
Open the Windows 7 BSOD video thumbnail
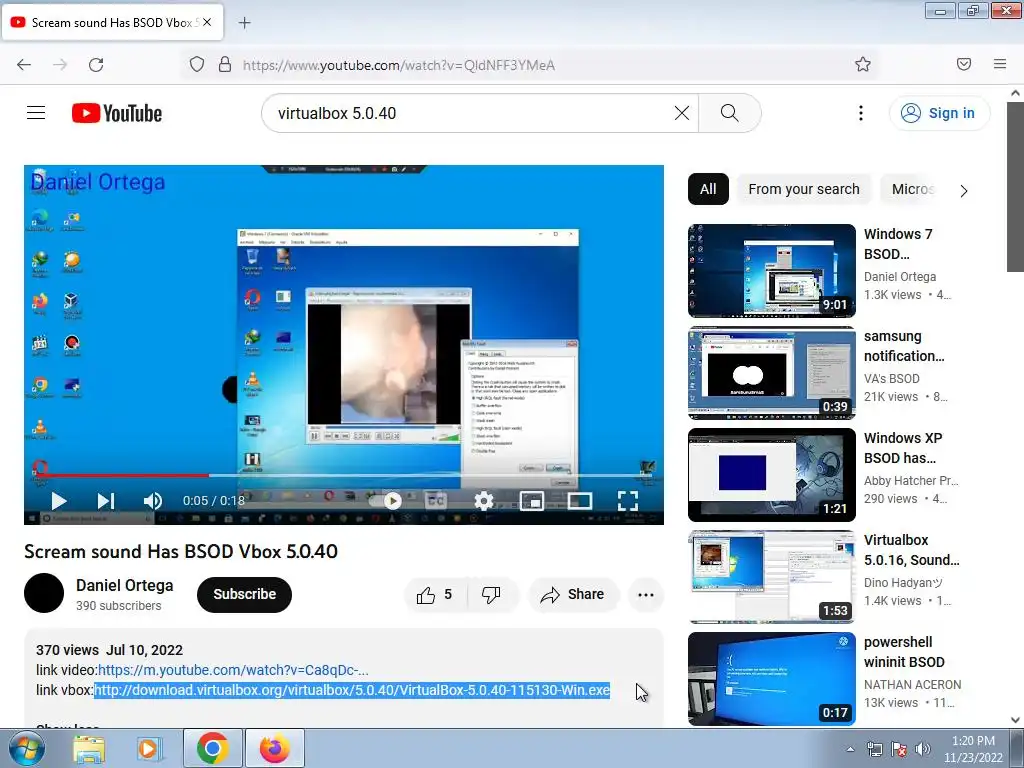point(771,270)
